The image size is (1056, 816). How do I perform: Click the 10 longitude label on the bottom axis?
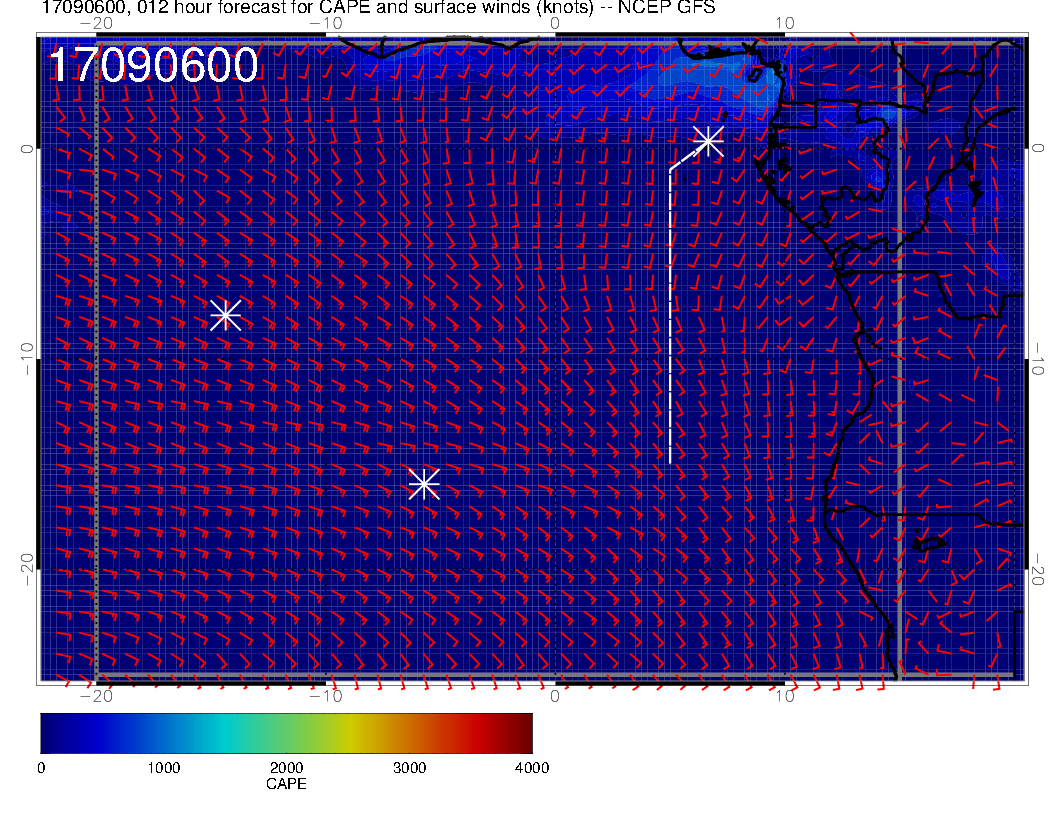click(x=785, y=696)
